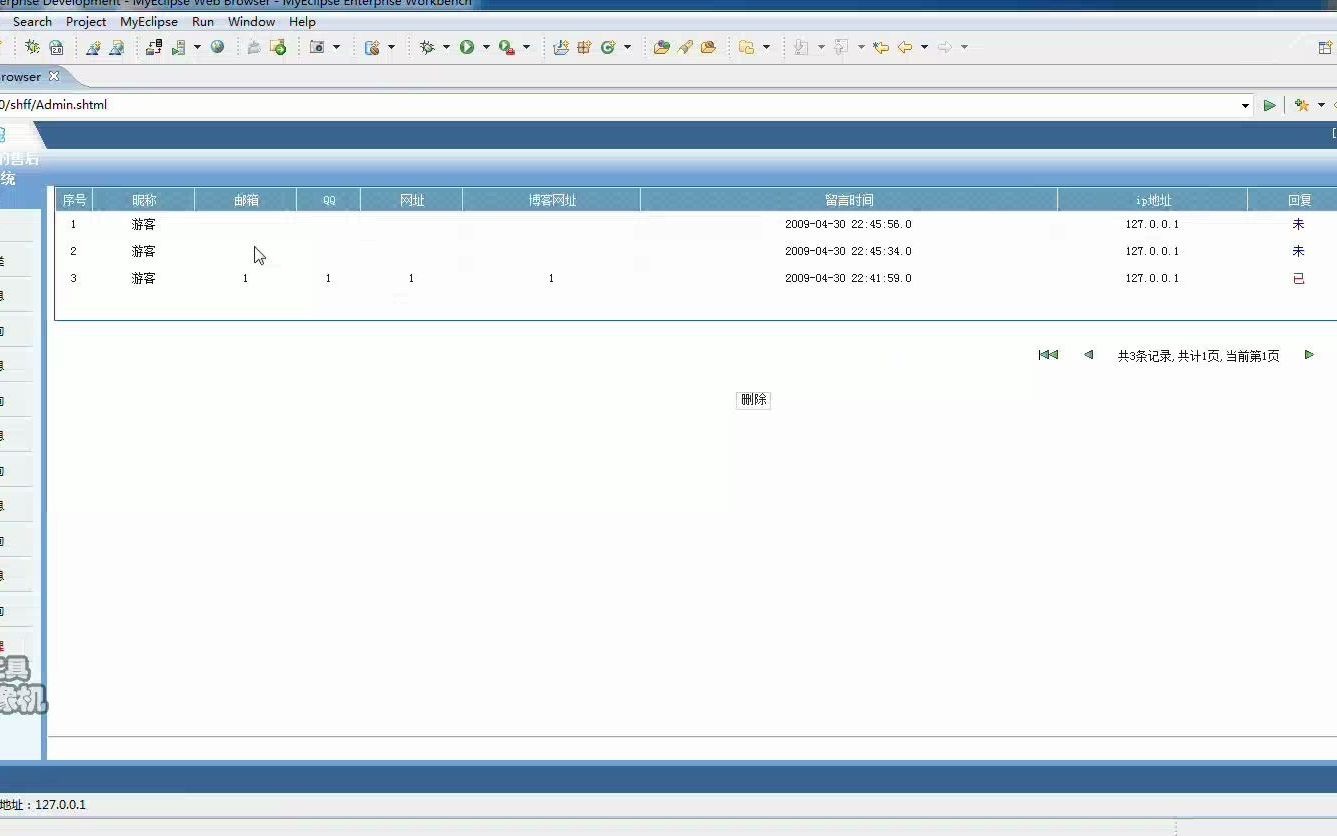Click the camera snapshot toolbar icon
The image size is (1337, 836).
[317, 47]
